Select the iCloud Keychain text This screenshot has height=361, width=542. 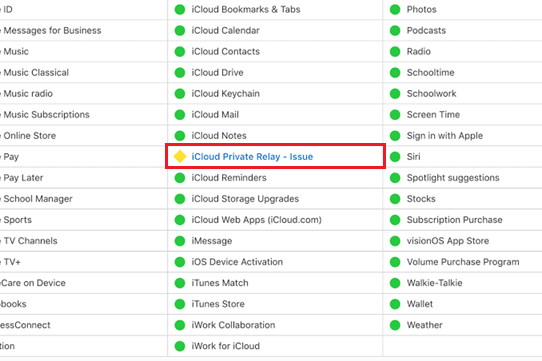point(225,94)
